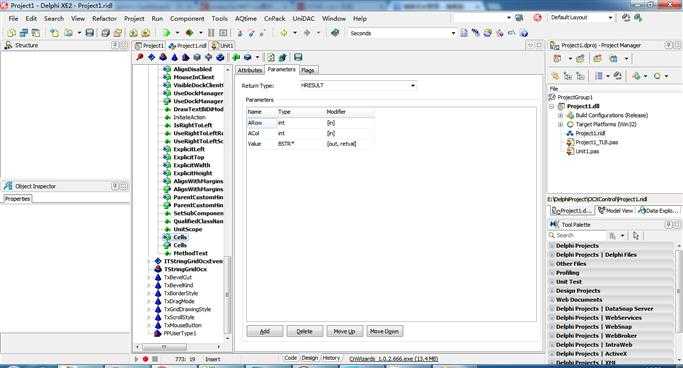The width and height of the screenshot is (683, 368).
Task: Click the Delete parameter button
Action: click(x=304, y=331)
